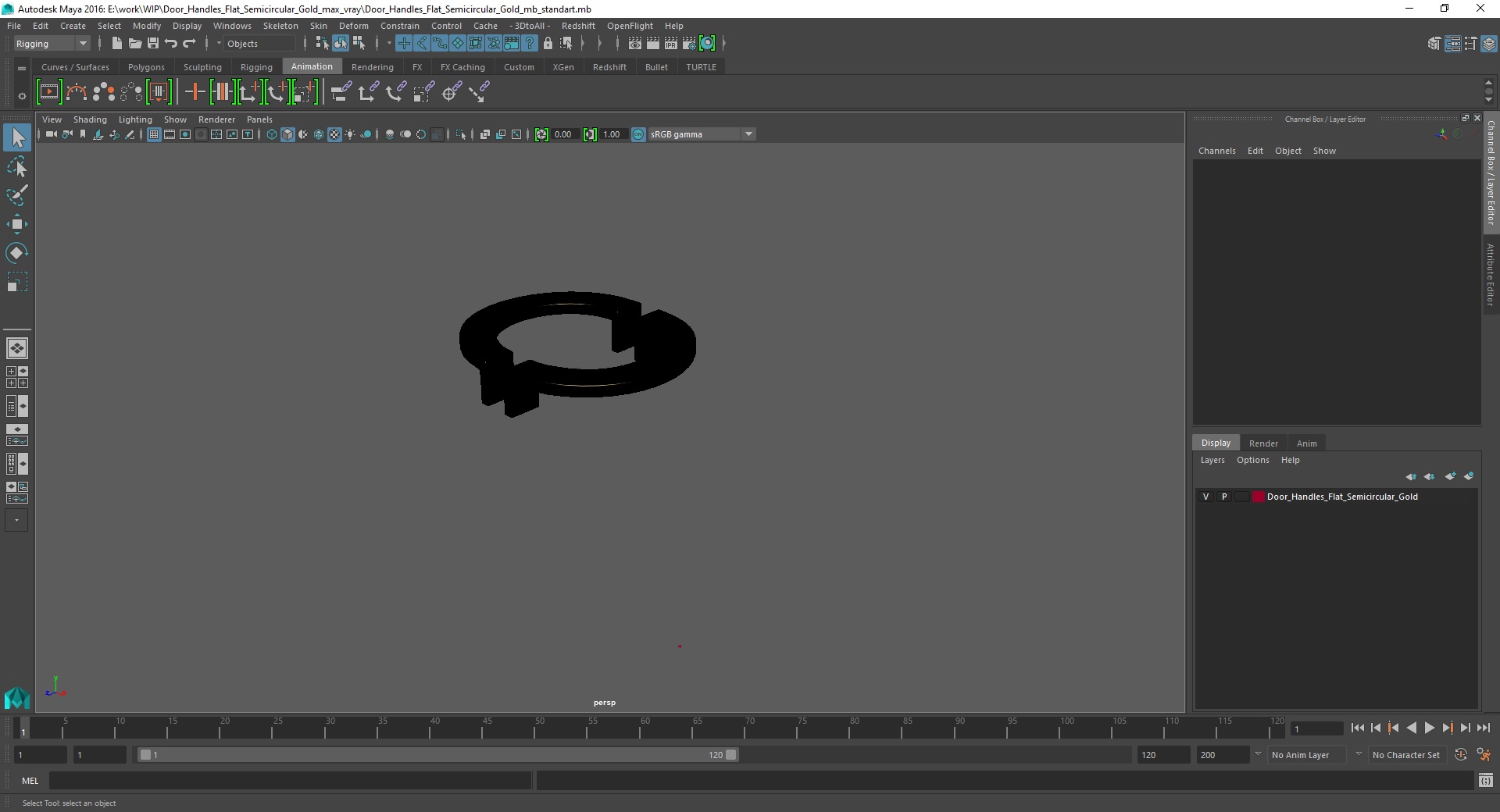
Task: Click the question mark snap icon
Action: click(x=530, y=44)
